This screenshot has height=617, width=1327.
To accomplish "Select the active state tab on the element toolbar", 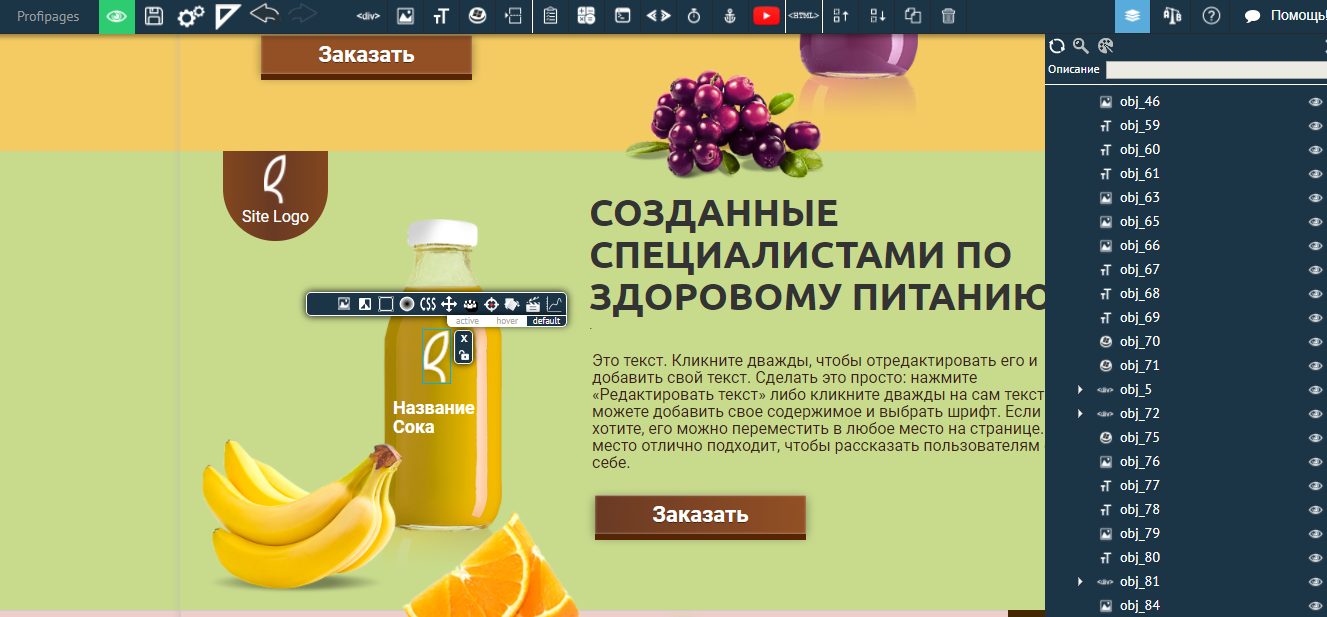I will coord(467,320).
